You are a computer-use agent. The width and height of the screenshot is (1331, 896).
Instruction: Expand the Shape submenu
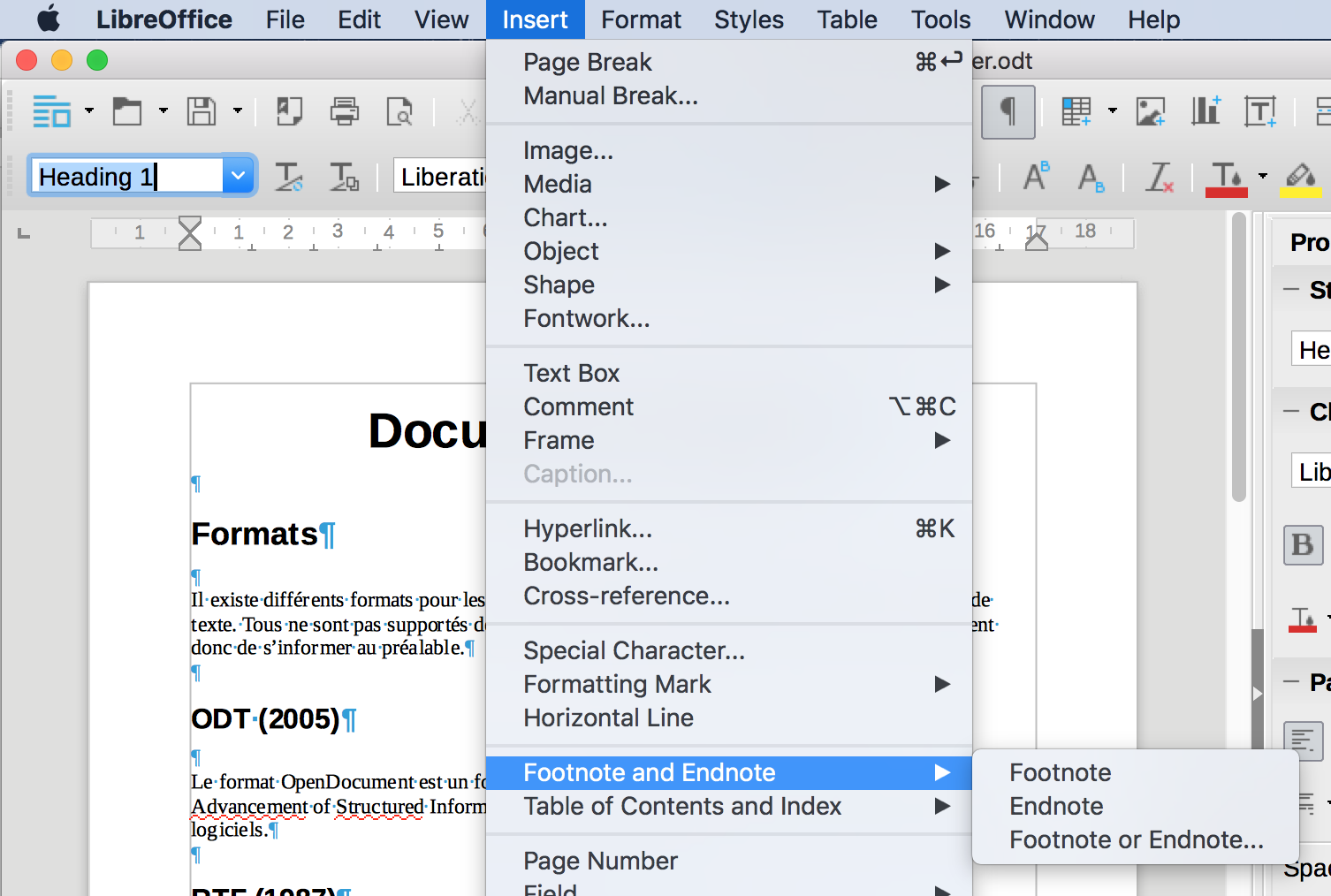point(729,285)
